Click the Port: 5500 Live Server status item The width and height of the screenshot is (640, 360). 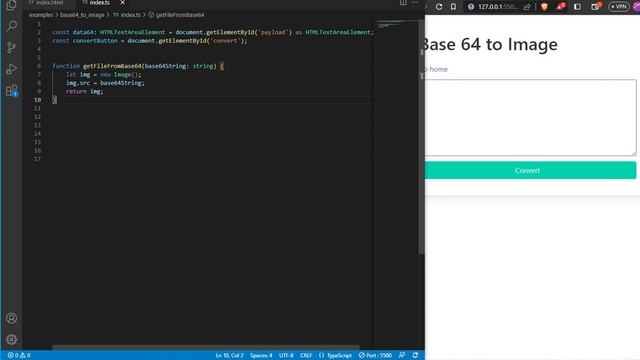(x=375, y=356)
